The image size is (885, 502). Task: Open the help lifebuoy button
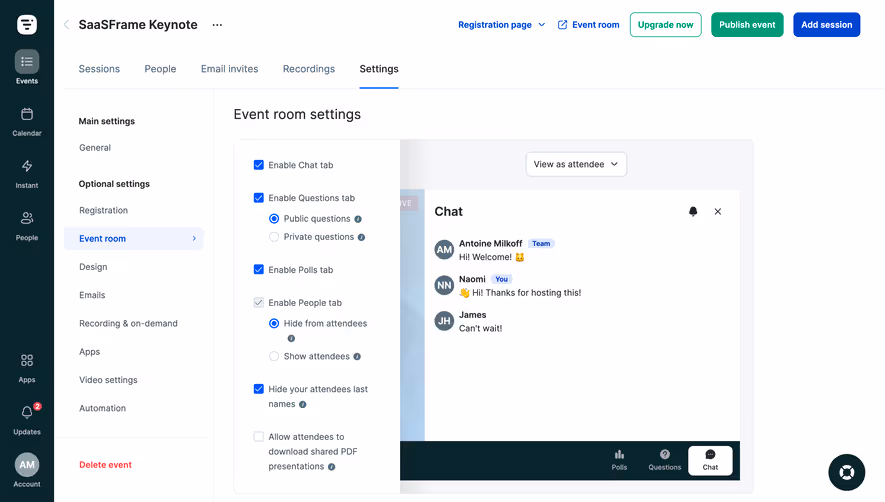point(847,472)
